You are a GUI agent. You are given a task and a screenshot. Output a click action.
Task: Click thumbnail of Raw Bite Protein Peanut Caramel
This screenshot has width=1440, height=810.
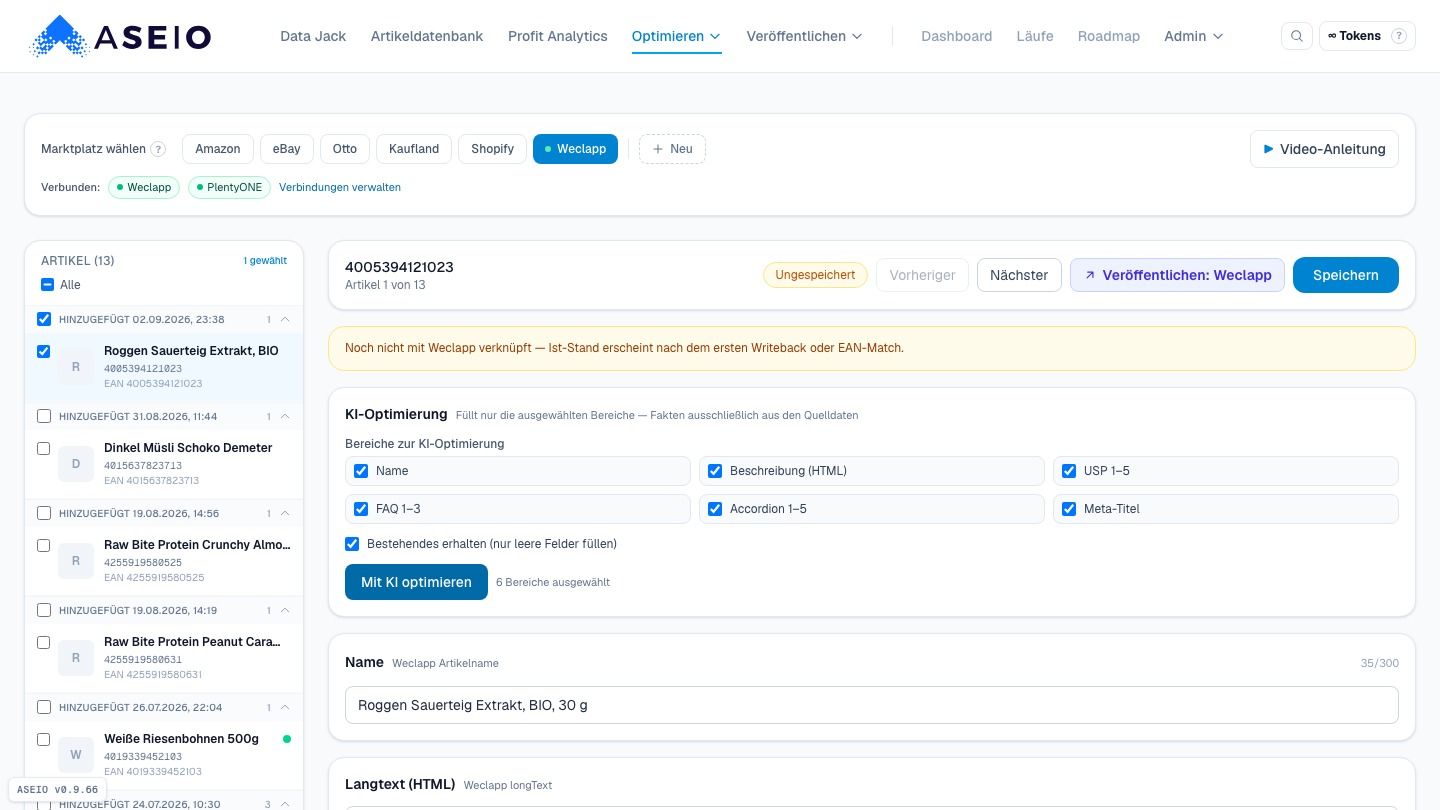pyautogui.click(x=76, y=658)
